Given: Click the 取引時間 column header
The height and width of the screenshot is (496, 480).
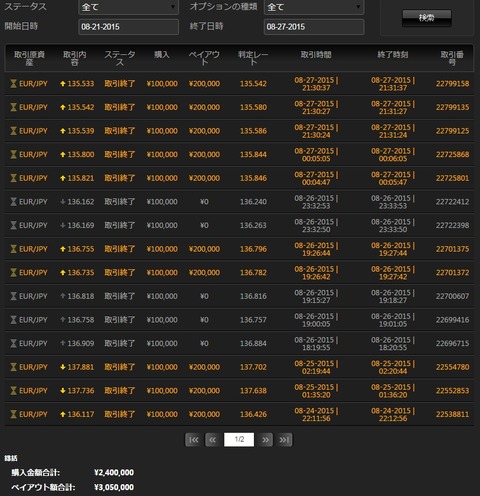Looking at the screenshot, I should tap(316, 55).
